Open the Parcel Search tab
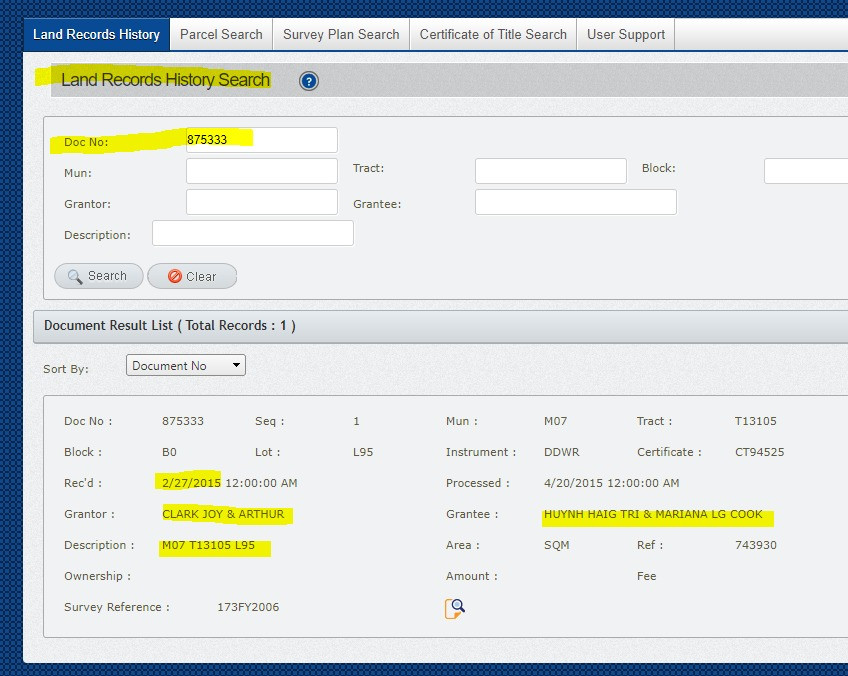 pos(221,35)
